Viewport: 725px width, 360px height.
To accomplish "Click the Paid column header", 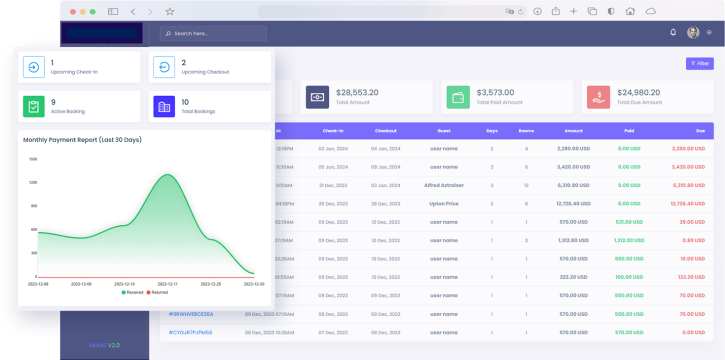I will pyautogui.click(x=629, y=131).
